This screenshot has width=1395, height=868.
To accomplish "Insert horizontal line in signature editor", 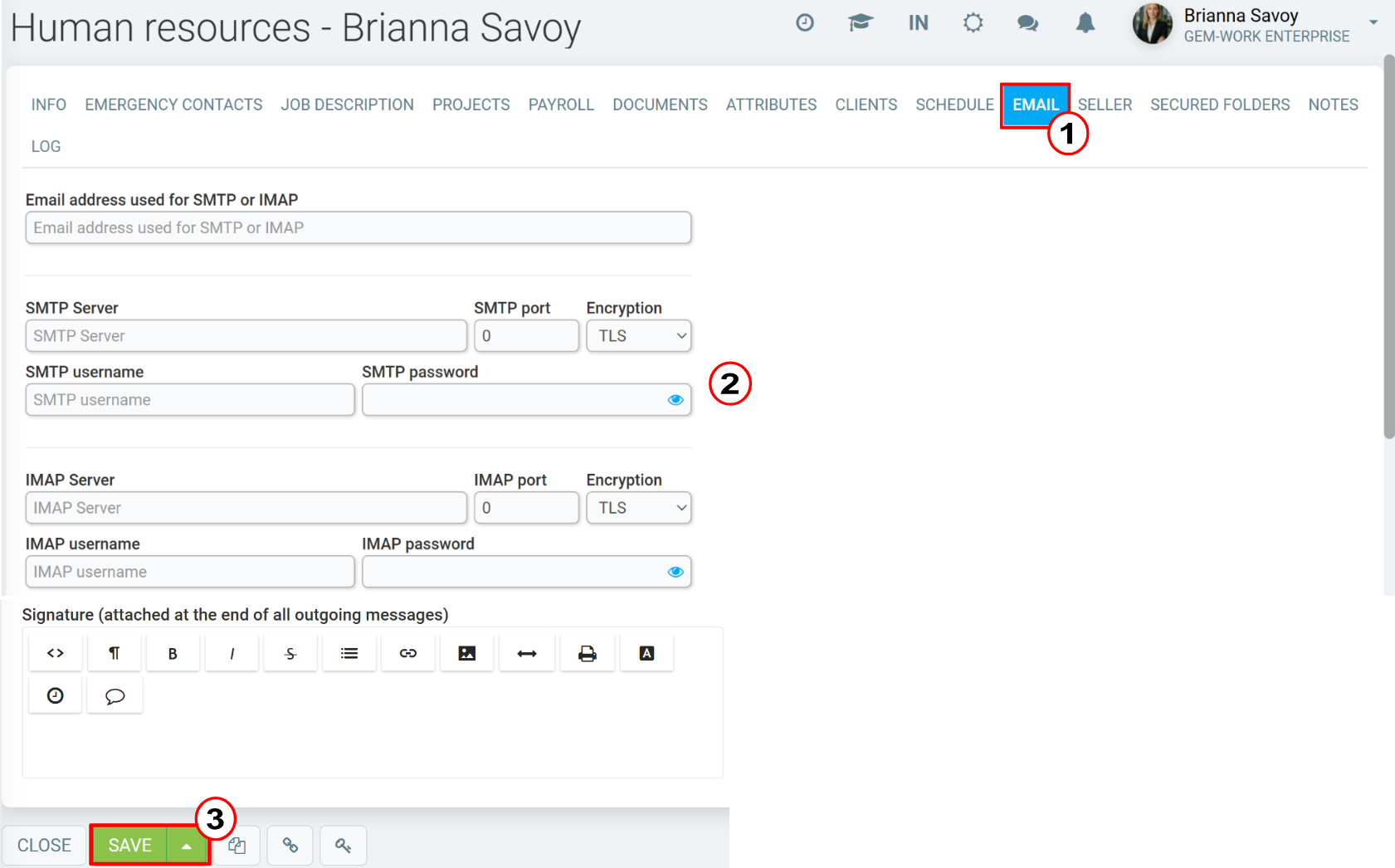I will click(527, 653).
